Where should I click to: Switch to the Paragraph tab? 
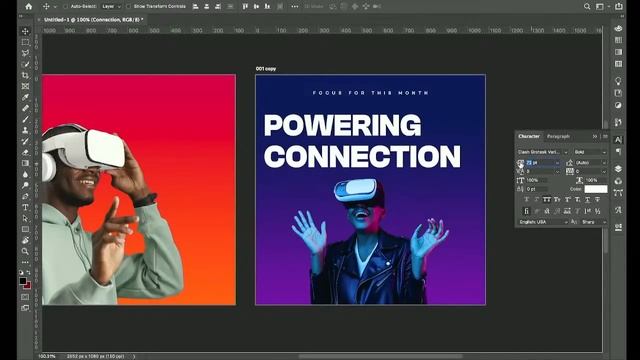[x=558, y=136]
